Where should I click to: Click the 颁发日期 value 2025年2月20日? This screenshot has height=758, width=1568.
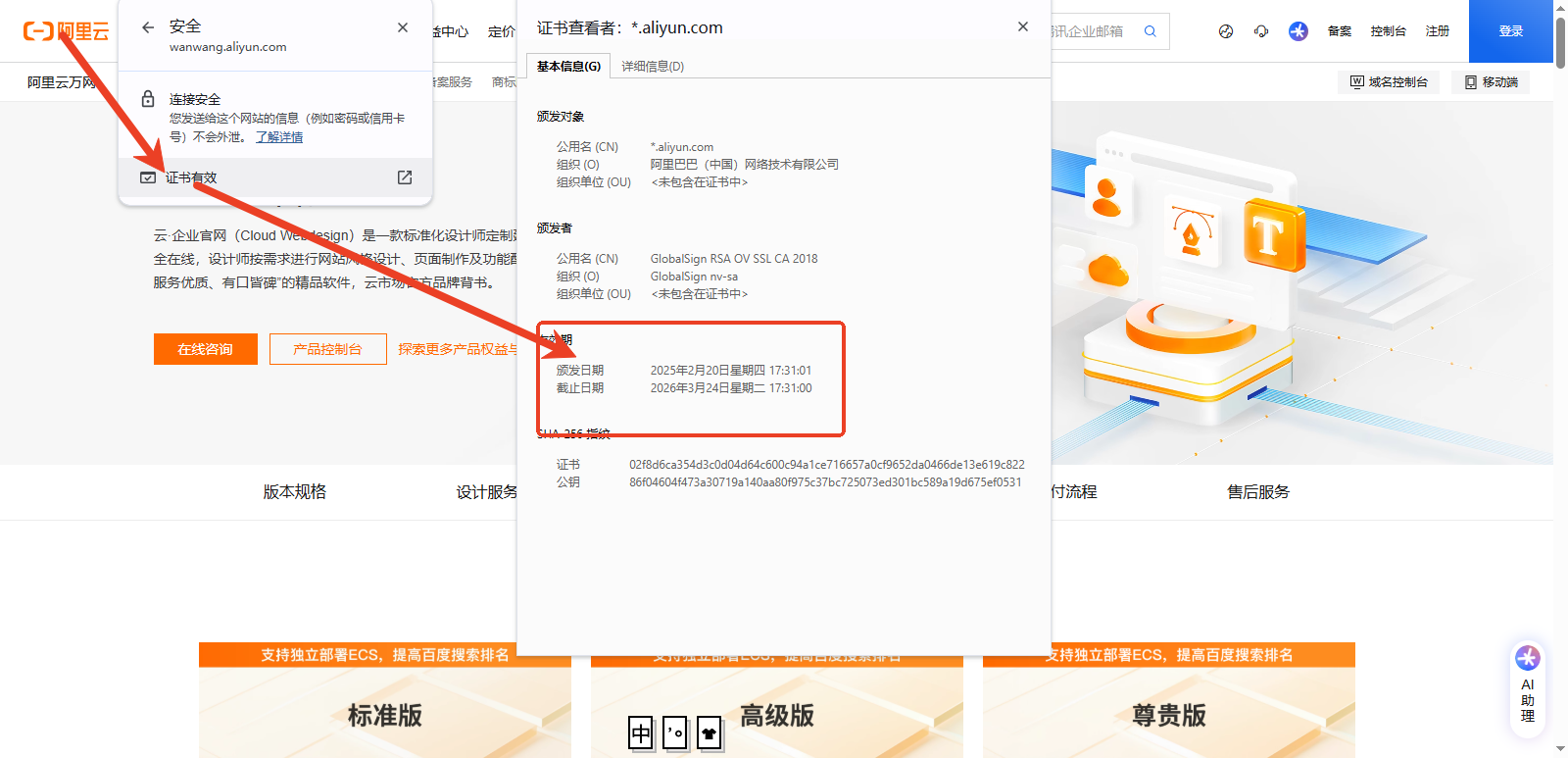click(731, 371)
